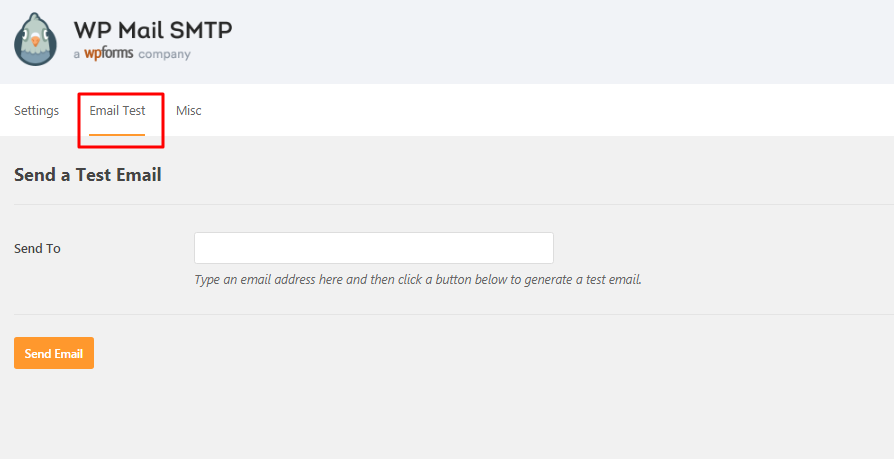Click the divider line under the heading
This screenshot has width=894, height=459.
(450, 204)
